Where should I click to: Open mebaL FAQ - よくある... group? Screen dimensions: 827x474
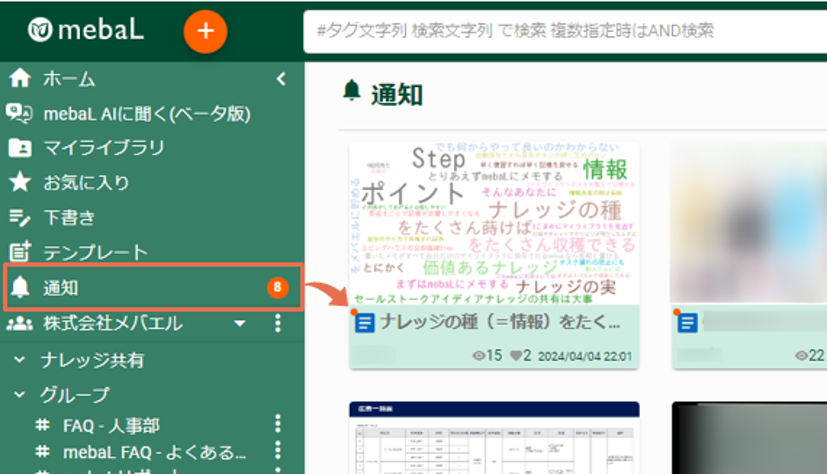click(x=155, y=452)
